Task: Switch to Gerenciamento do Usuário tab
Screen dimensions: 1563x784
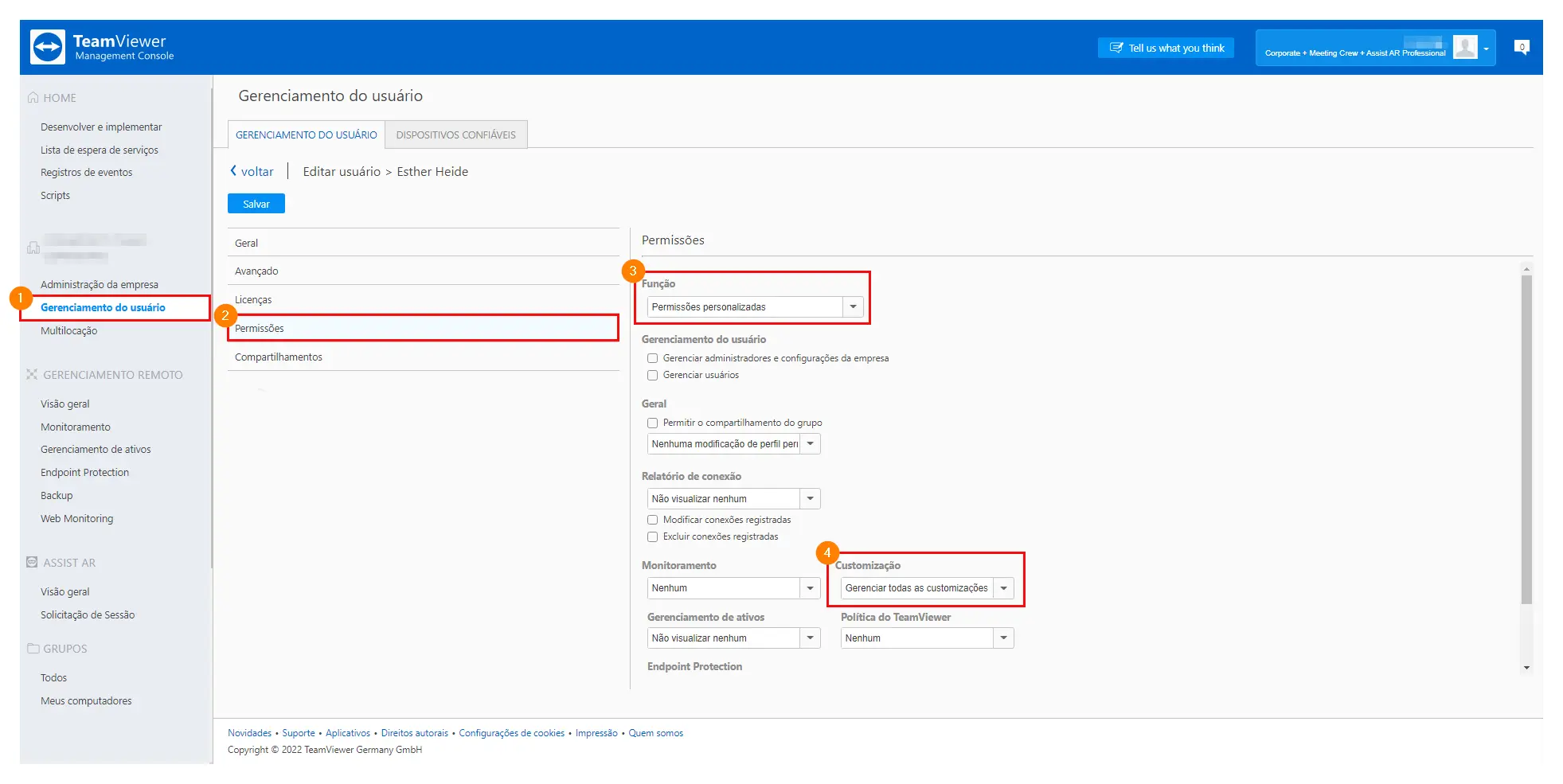Action: pos(306,135)
